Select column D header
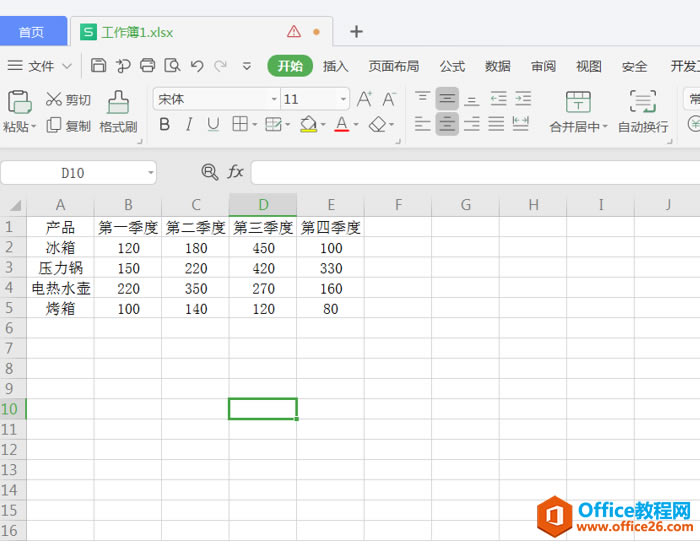Image resolution: width=700 pixels, height=544 pixels. [x=263, y=205]
